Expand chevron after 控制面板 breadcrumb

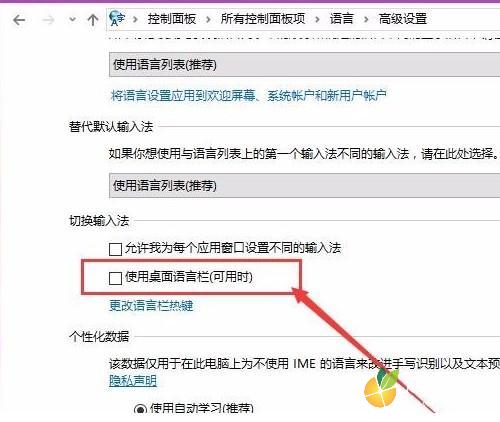[x=208, y=20]
